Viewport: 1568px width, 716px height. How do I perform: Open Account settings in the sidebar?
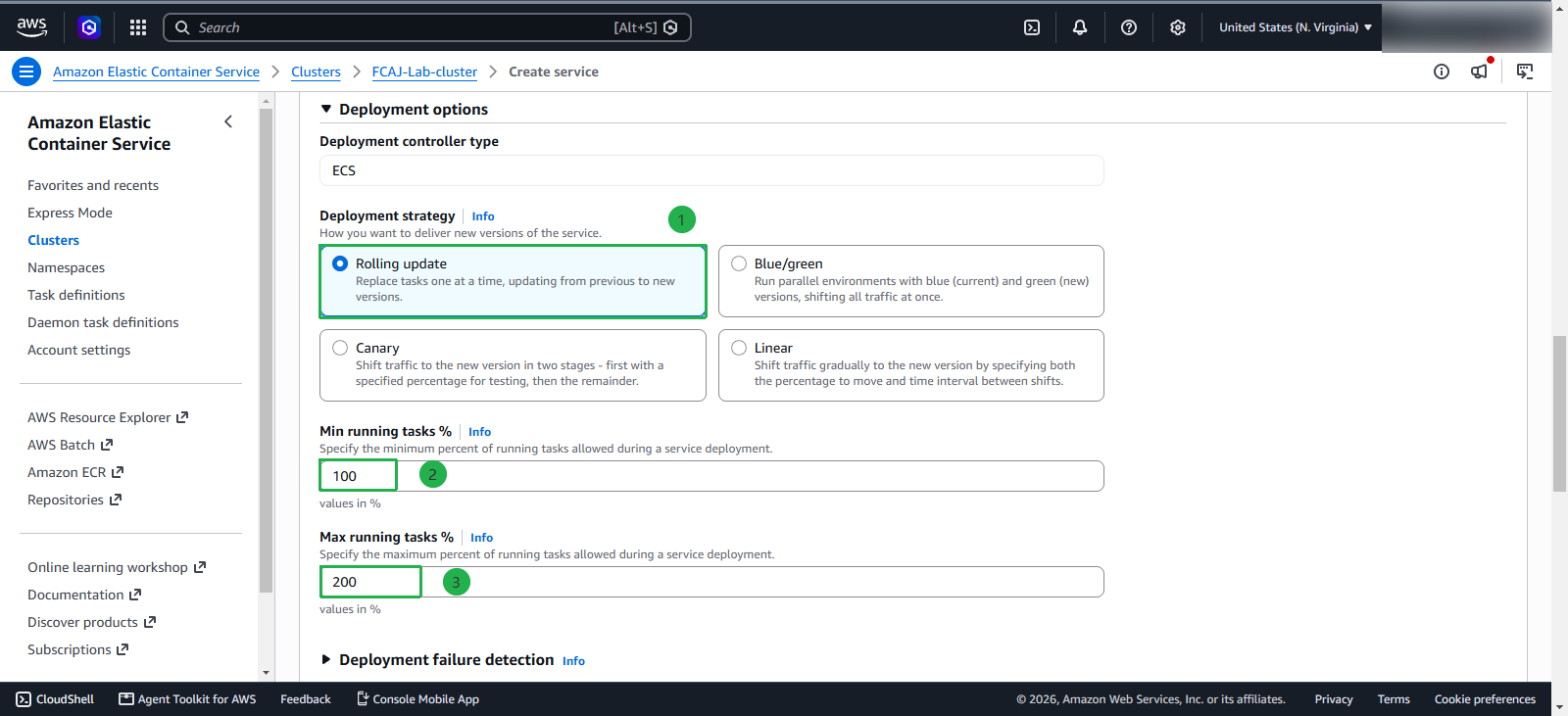(x=79, y=350)
